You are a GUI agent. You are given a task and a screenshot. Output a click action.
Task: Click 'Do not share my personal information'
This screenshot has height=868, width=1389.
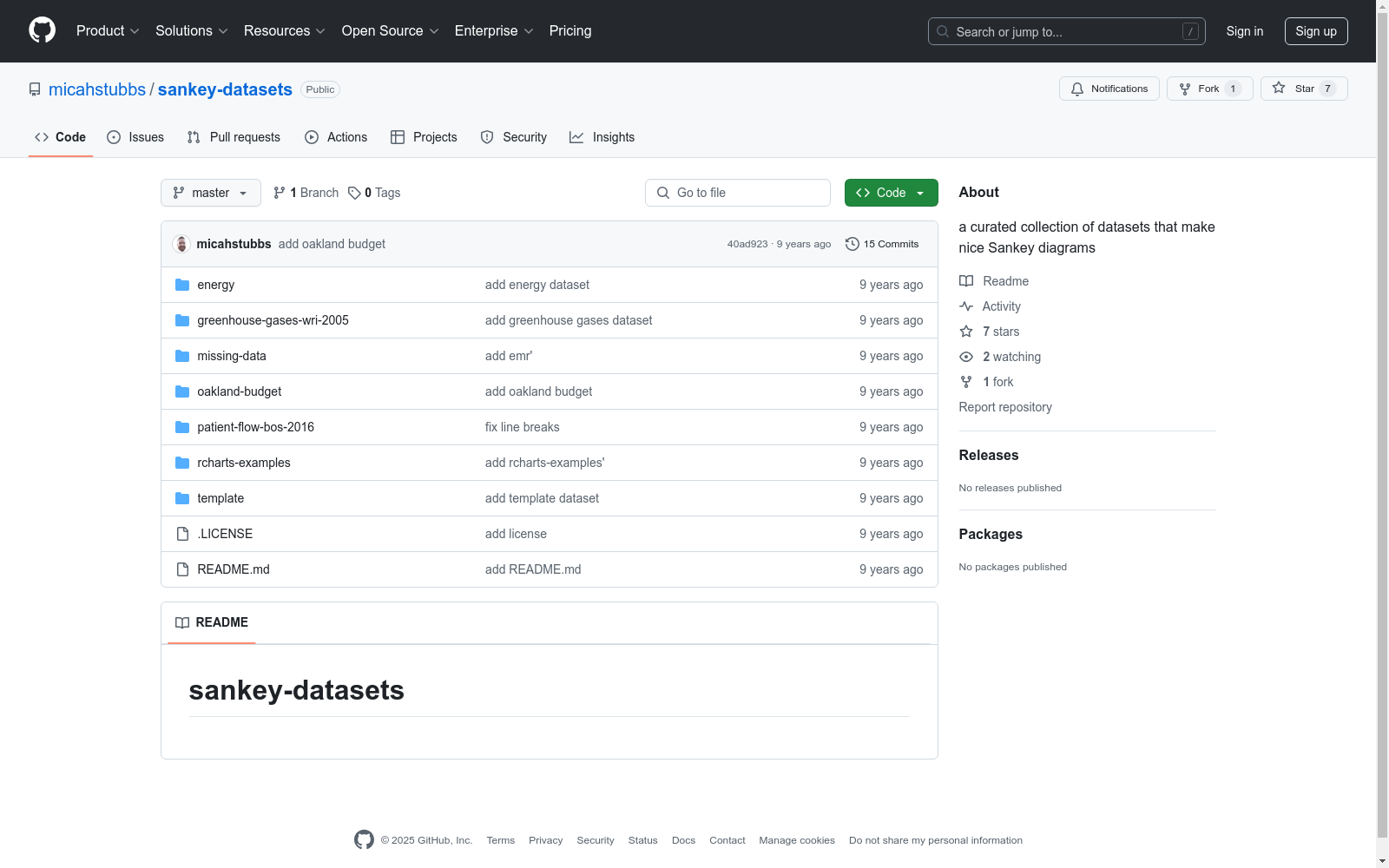tap(936, 840)
